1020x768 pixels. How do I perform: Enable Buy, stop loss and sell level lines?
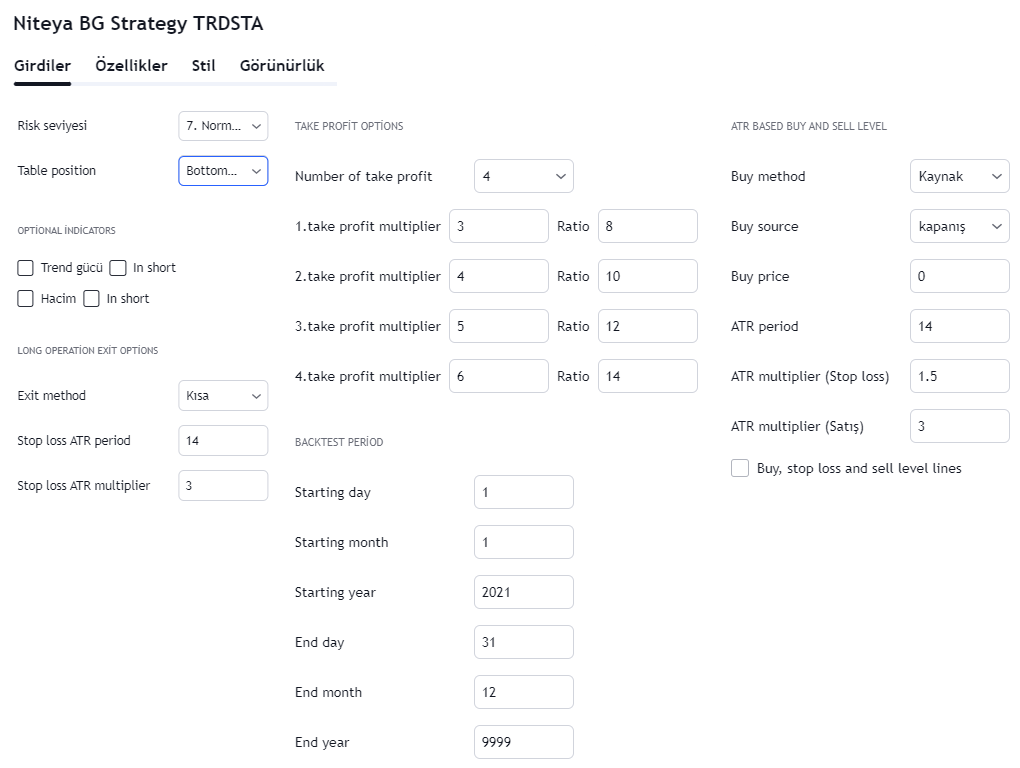(740, 468)
